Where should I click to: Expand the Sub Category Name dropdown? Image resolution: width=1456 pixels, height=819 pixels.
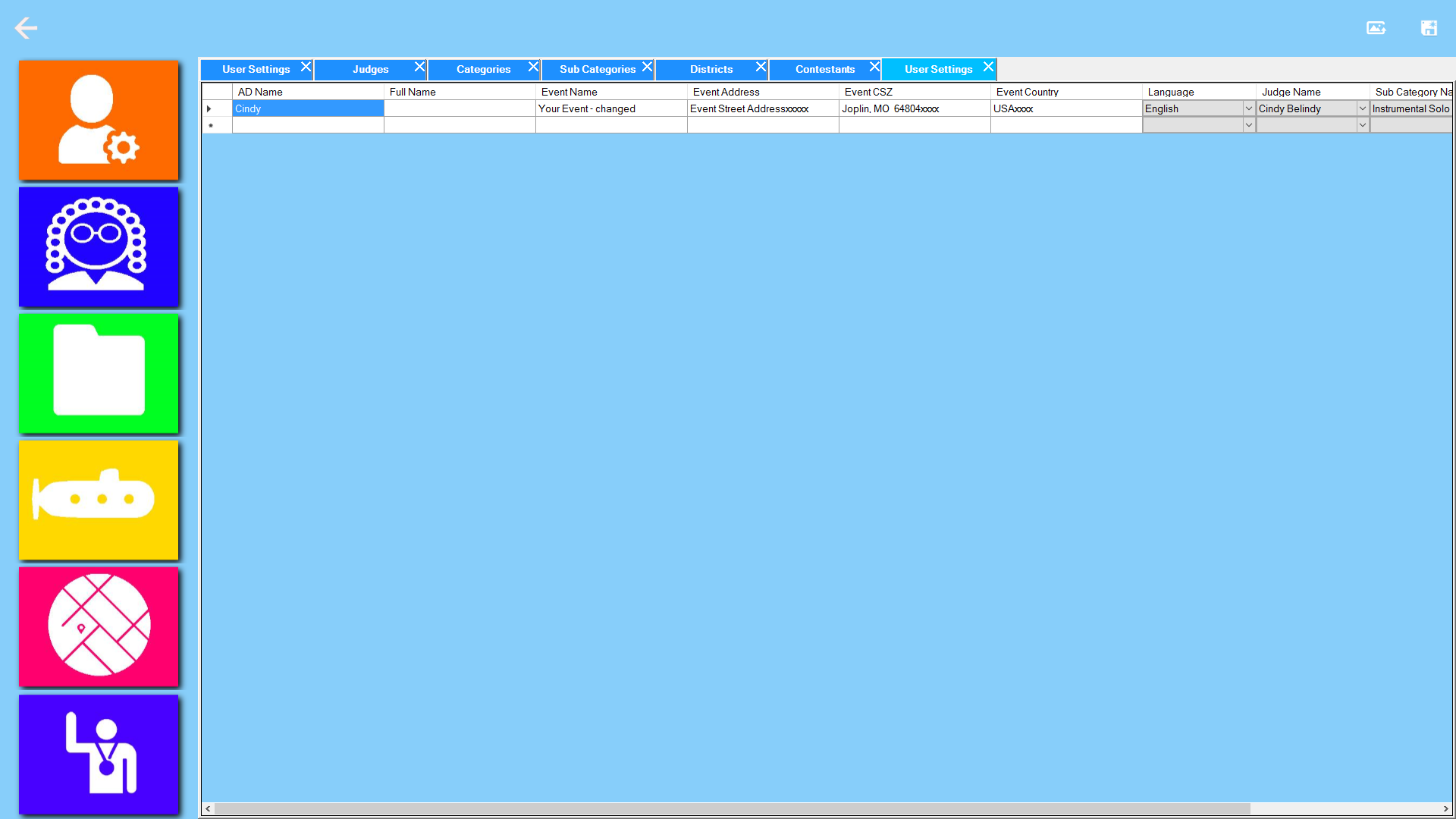1450,108
